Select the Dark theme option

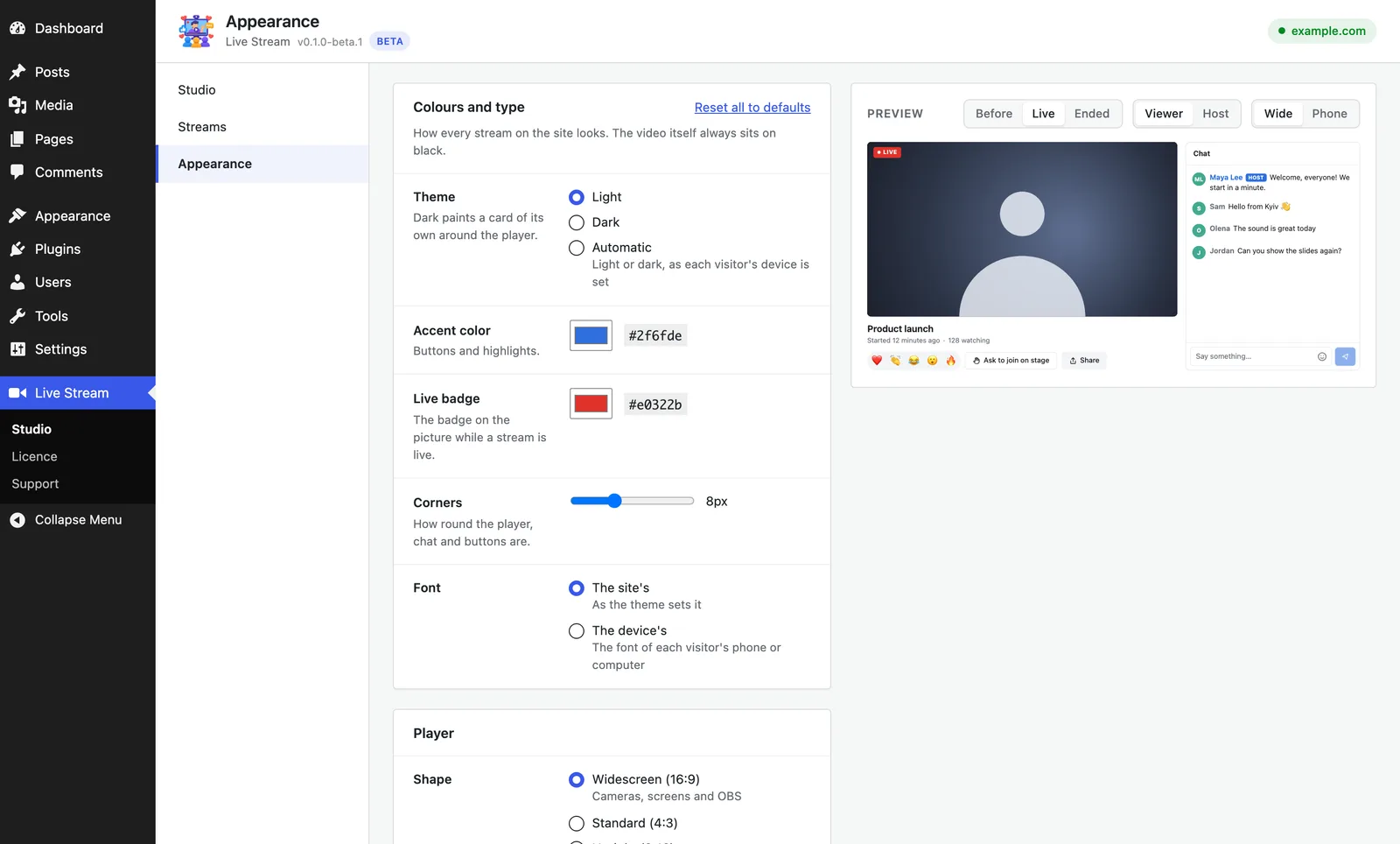(x=577, y=222)
